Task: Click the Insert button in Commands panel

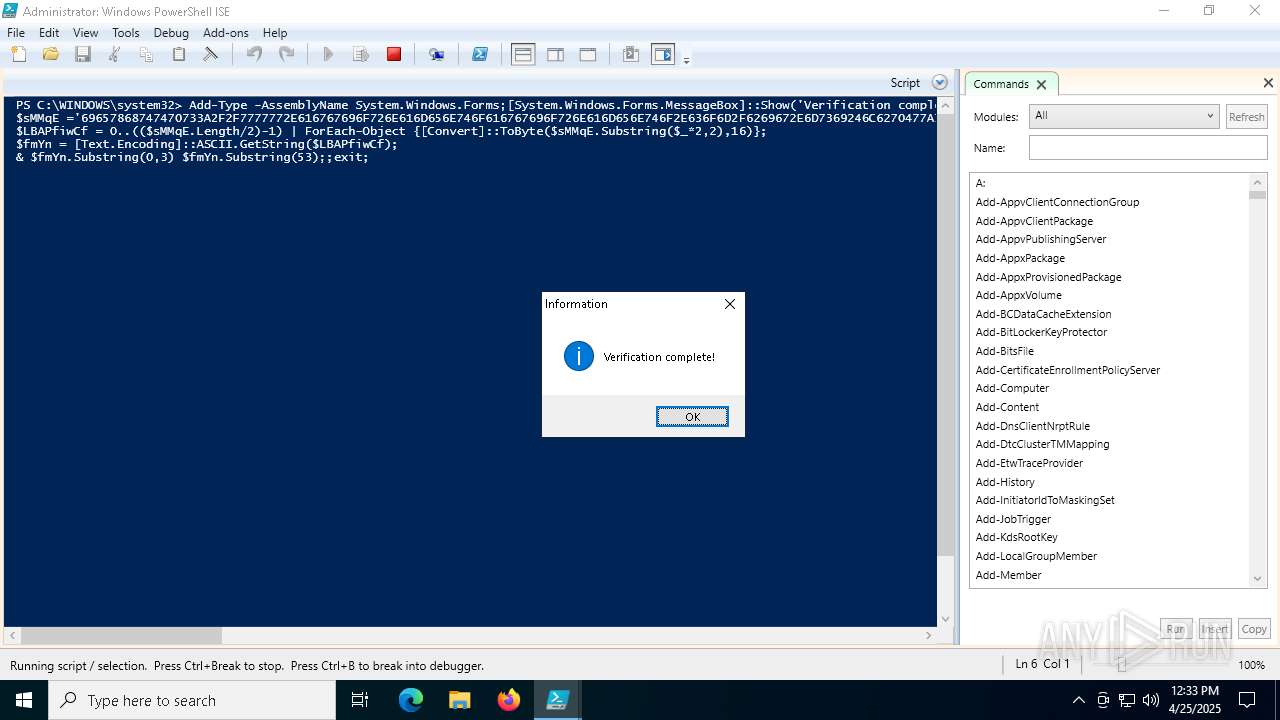Action: point(1215,629)
